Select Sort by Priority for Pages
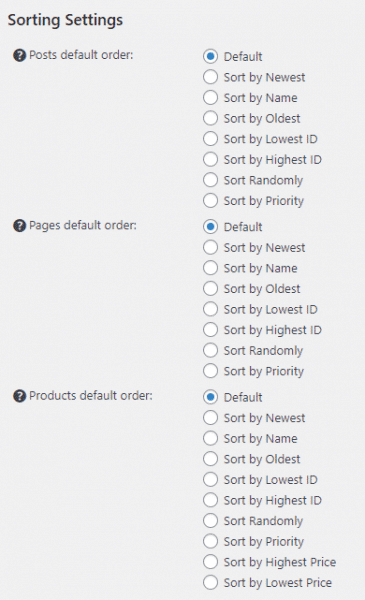365x600 pixels. pos(210,371)
